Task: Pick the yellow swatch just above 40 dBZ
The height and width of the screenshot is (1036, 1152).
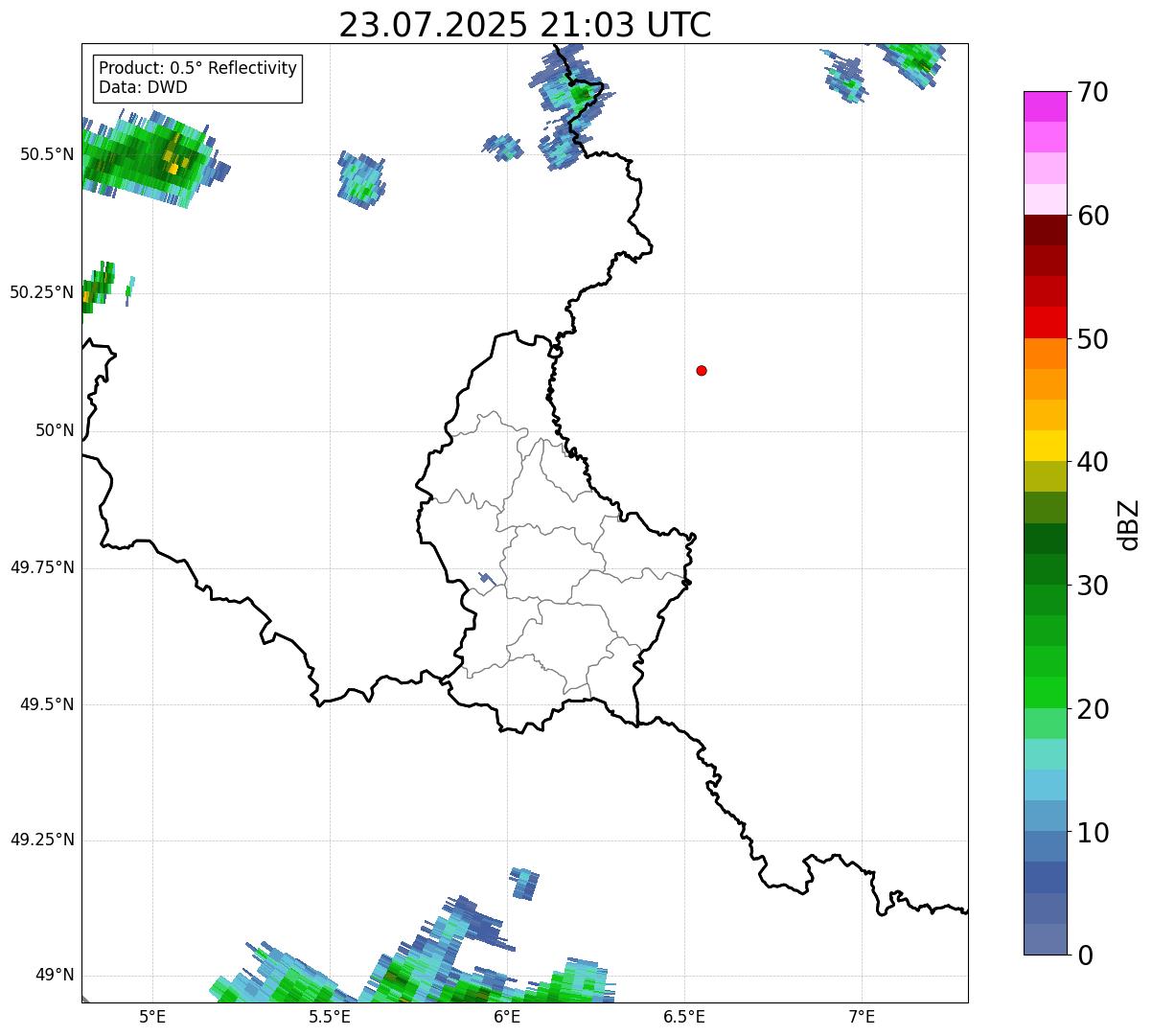Action: click(x=1046, y=446)
